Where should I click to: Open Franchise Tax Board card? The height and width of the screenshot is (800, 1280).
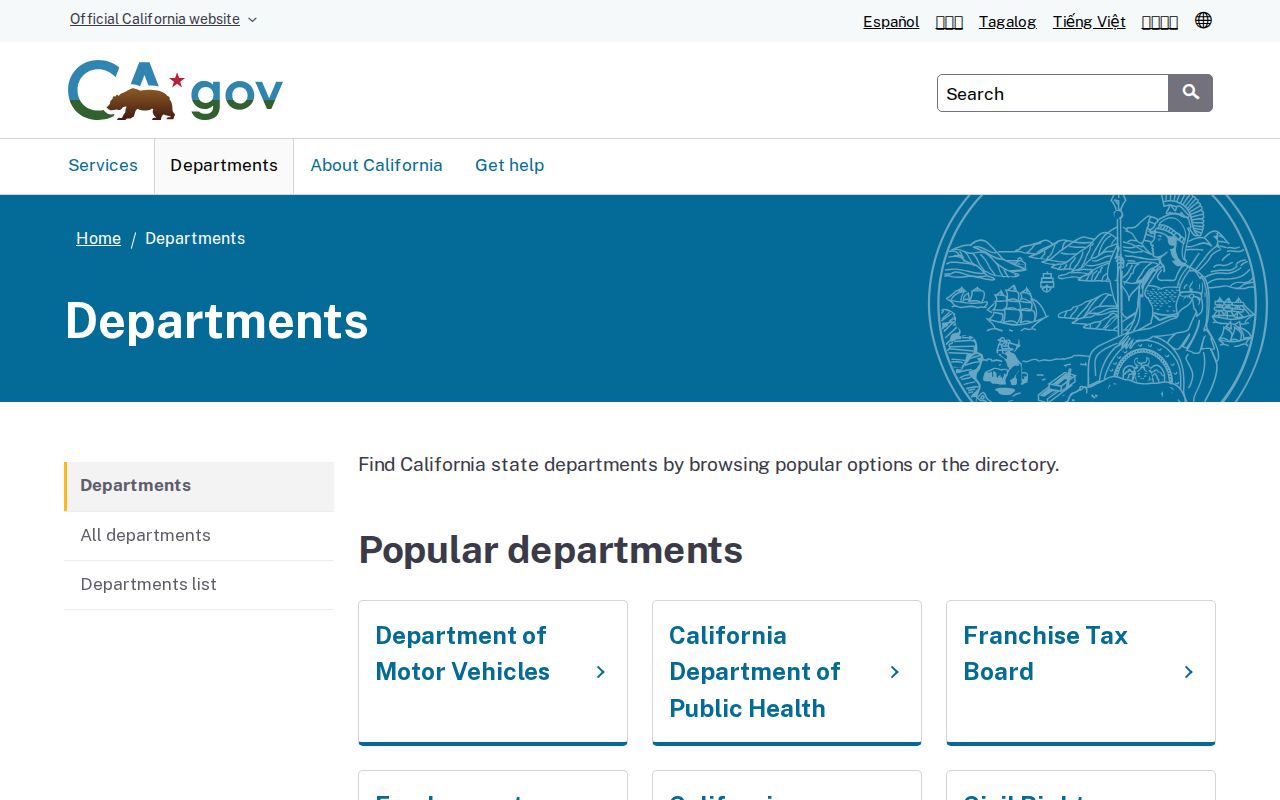pyautogui.click(x=1081, y=672)
